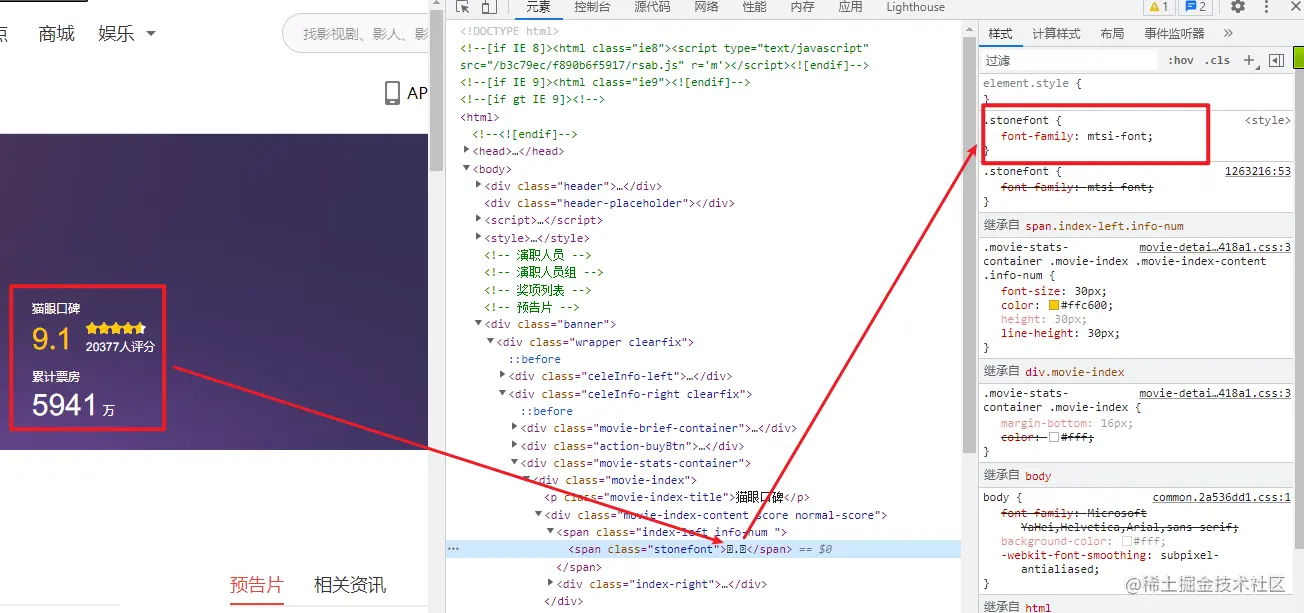Open DevTools settings gear
1304x613 pixels.
click(x=1238, y=7)
